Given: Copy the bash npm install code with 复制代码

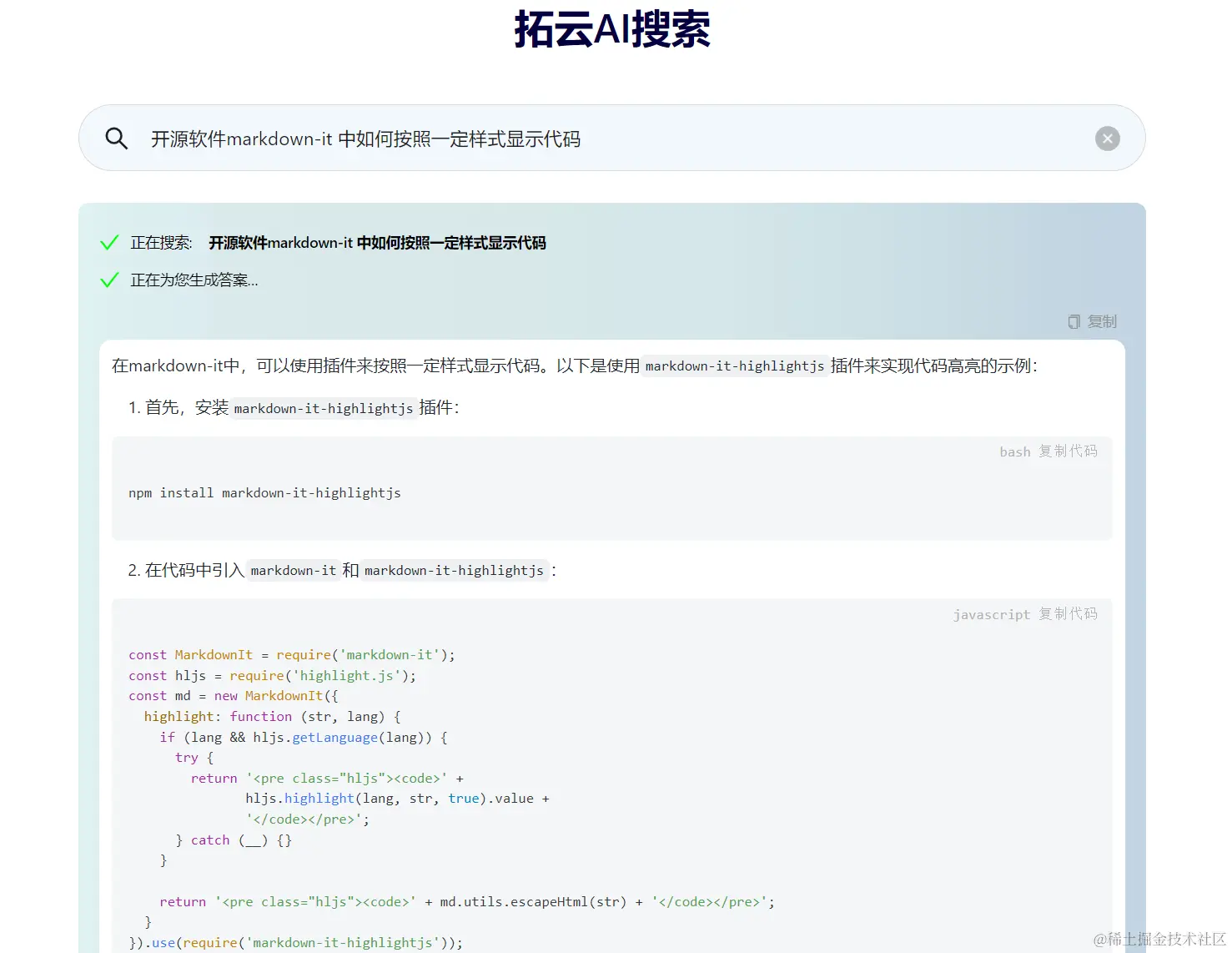Looking at the screenshot, I should tap(1069, 451).
